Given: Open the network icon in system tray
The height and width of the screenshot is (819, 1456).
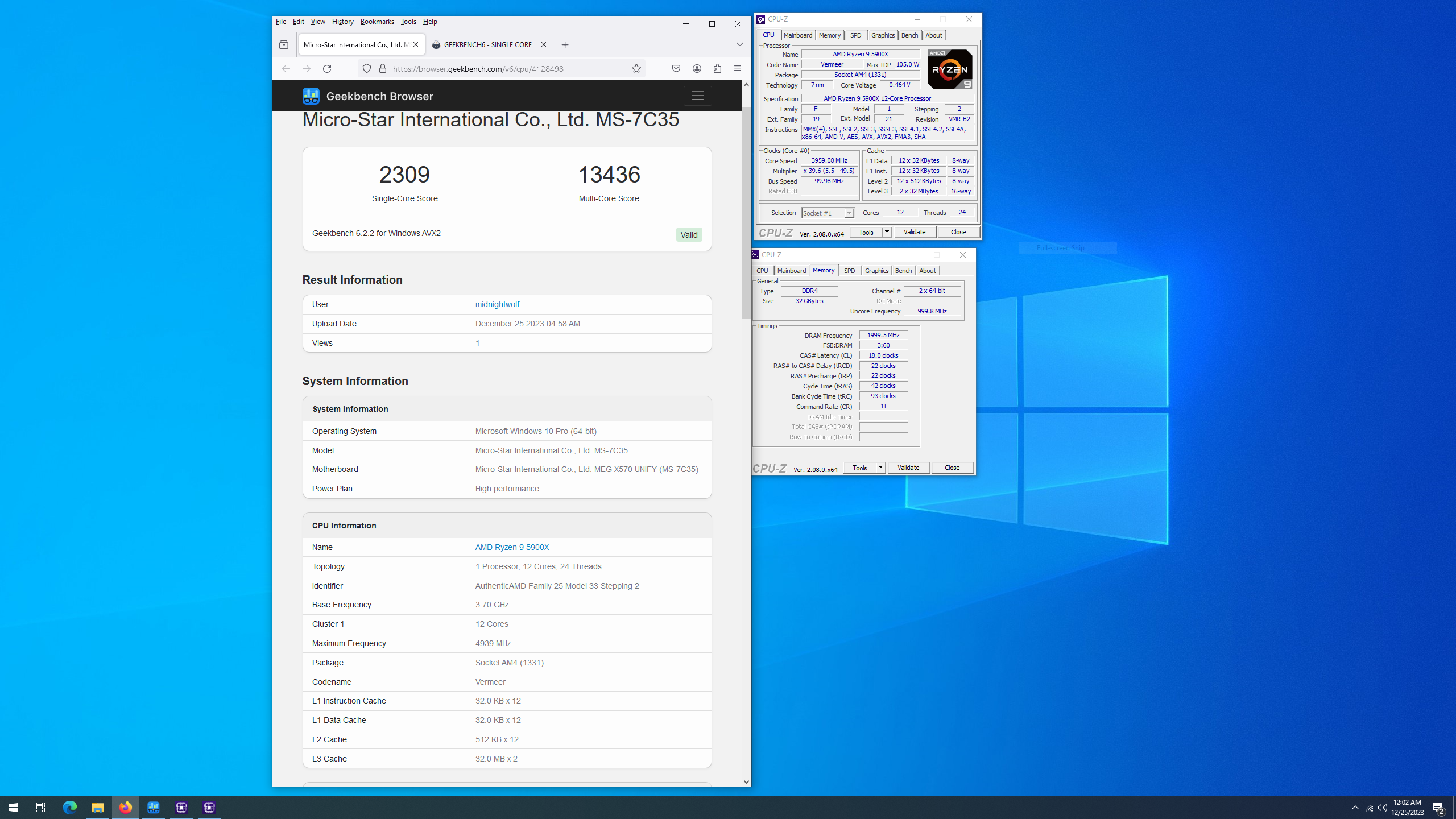Looking at the screenshot, I should point(1370,808).
